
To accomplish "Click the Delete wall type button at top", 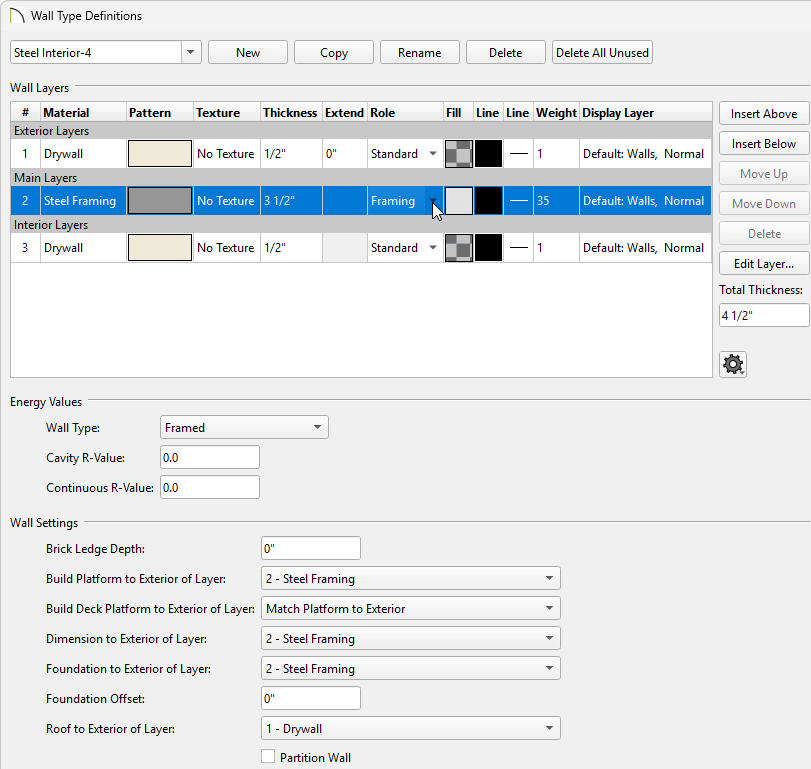I will coord(505,52).
